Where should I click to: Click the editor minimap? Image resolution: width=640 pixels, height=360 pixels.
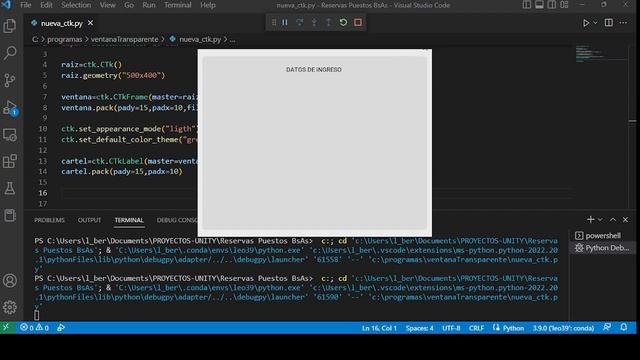pos(600,54)
